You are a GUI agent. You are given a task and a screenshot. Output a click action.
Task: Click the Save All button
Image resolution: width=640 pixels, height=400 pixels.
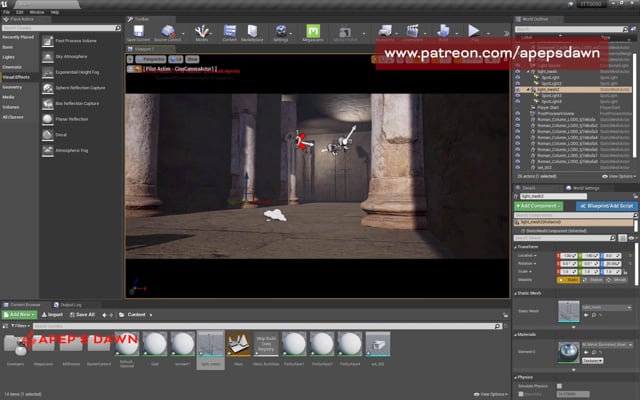82,315
